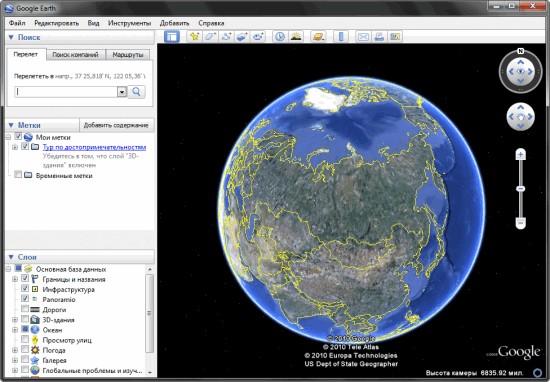Viewport: 550px width, 382px height.
Task: Look right arrow on the look joystick
Action: coord(530,72)
